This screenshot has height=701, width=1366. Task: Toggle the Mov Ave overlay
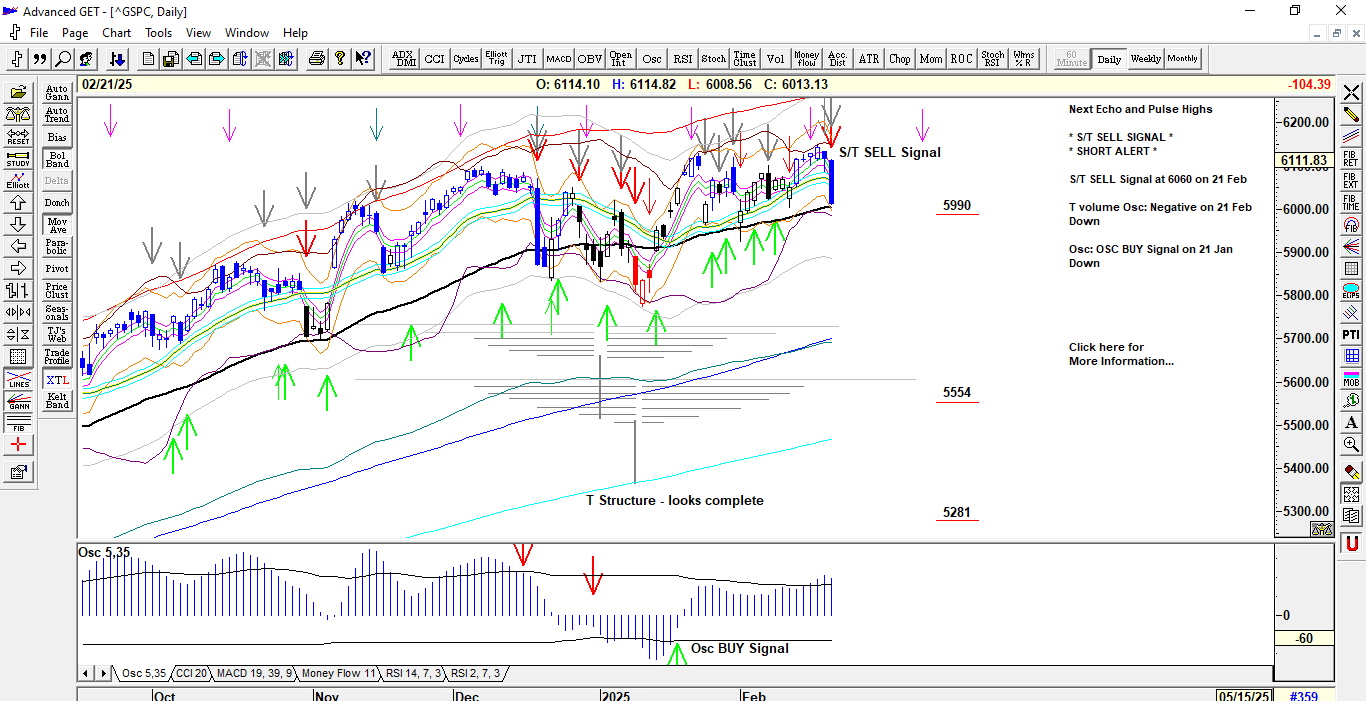57,225
